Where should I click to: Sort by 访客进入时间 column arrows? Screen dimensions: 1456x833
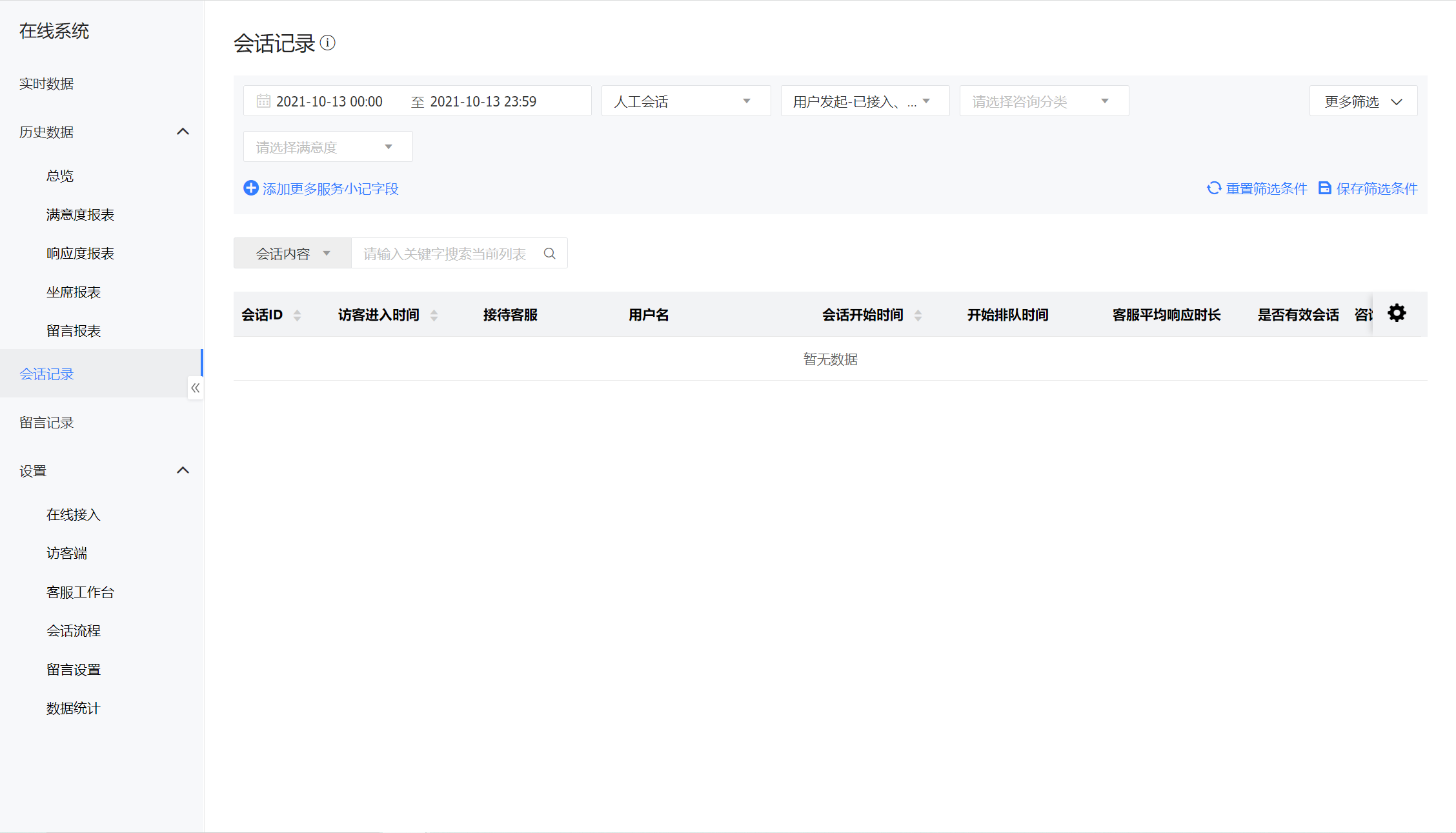434,315
